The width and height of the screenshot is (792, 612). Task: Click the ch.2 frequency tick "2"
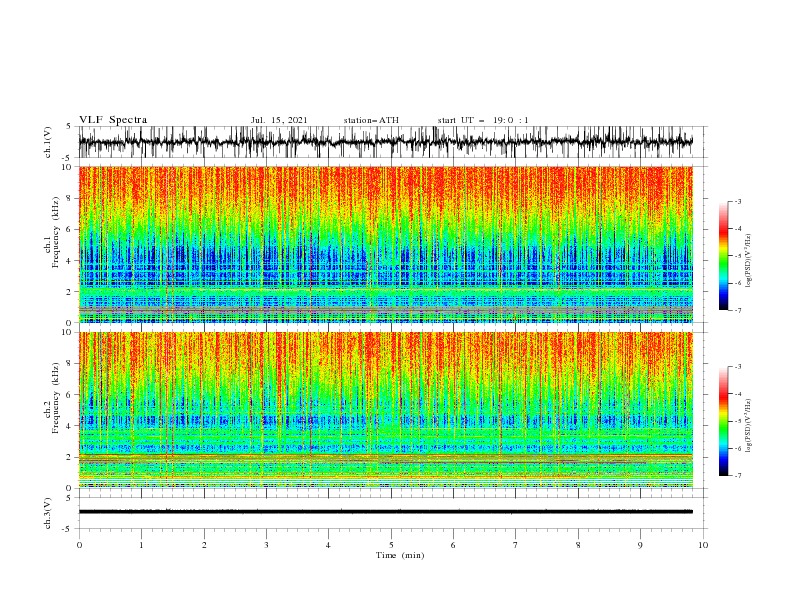(69, 457)
